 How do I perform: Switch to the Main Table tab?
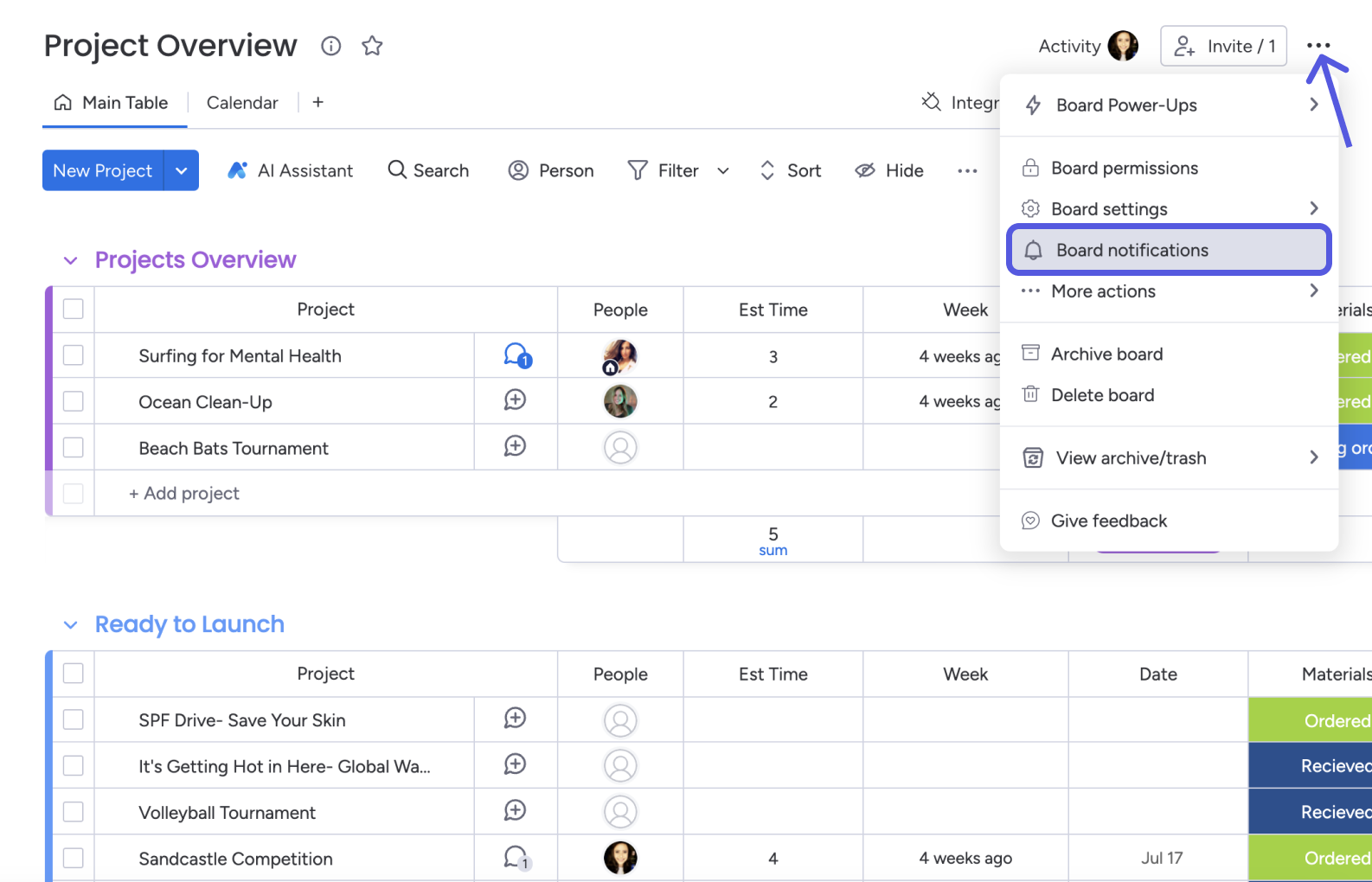(x=111, y=103)
